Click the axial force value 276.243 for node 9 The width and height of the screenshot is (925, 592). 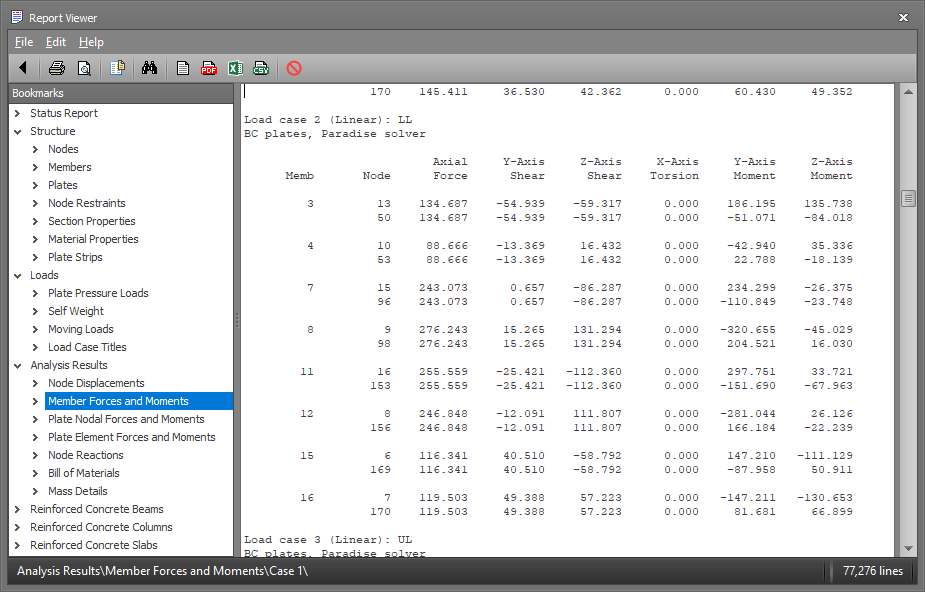pos(443,330)
